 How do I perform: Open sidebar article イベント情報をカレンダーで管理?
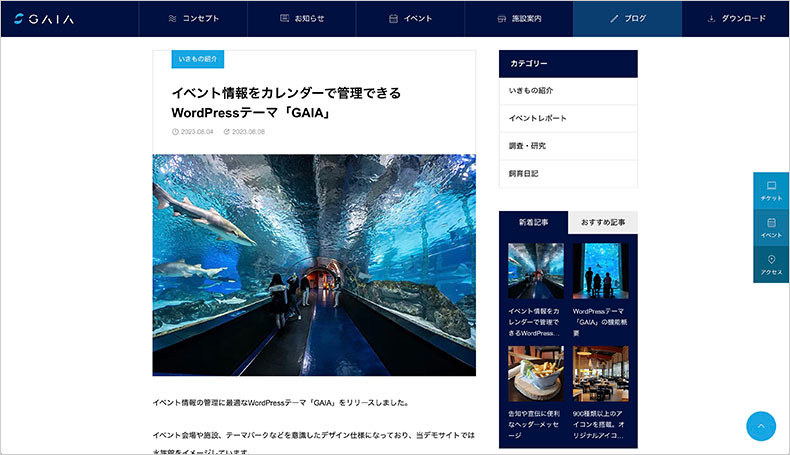[534, 322]
